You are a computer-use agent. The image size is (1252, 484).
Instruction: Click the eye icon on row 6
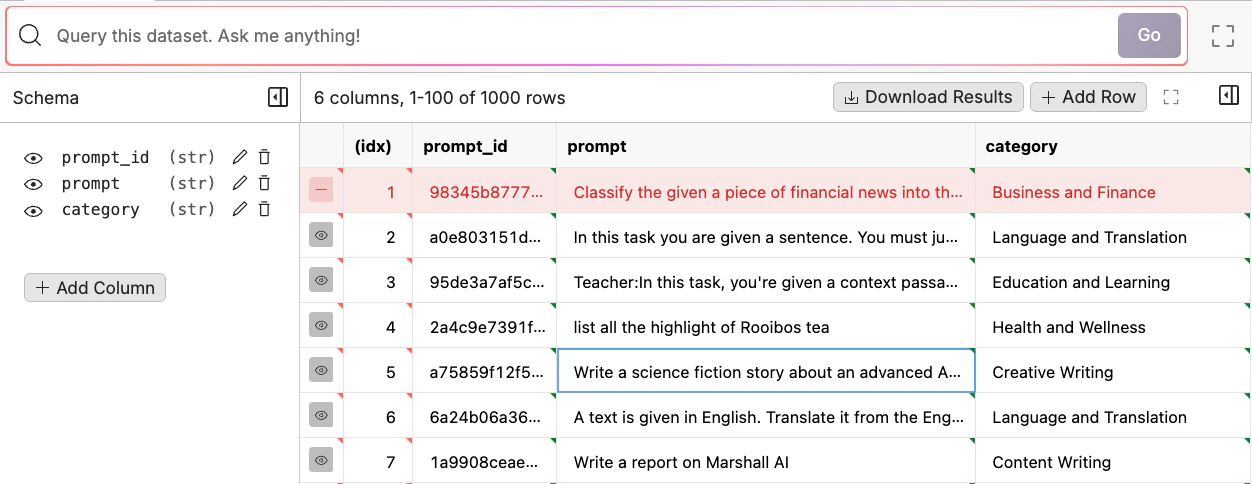[321, 415]
